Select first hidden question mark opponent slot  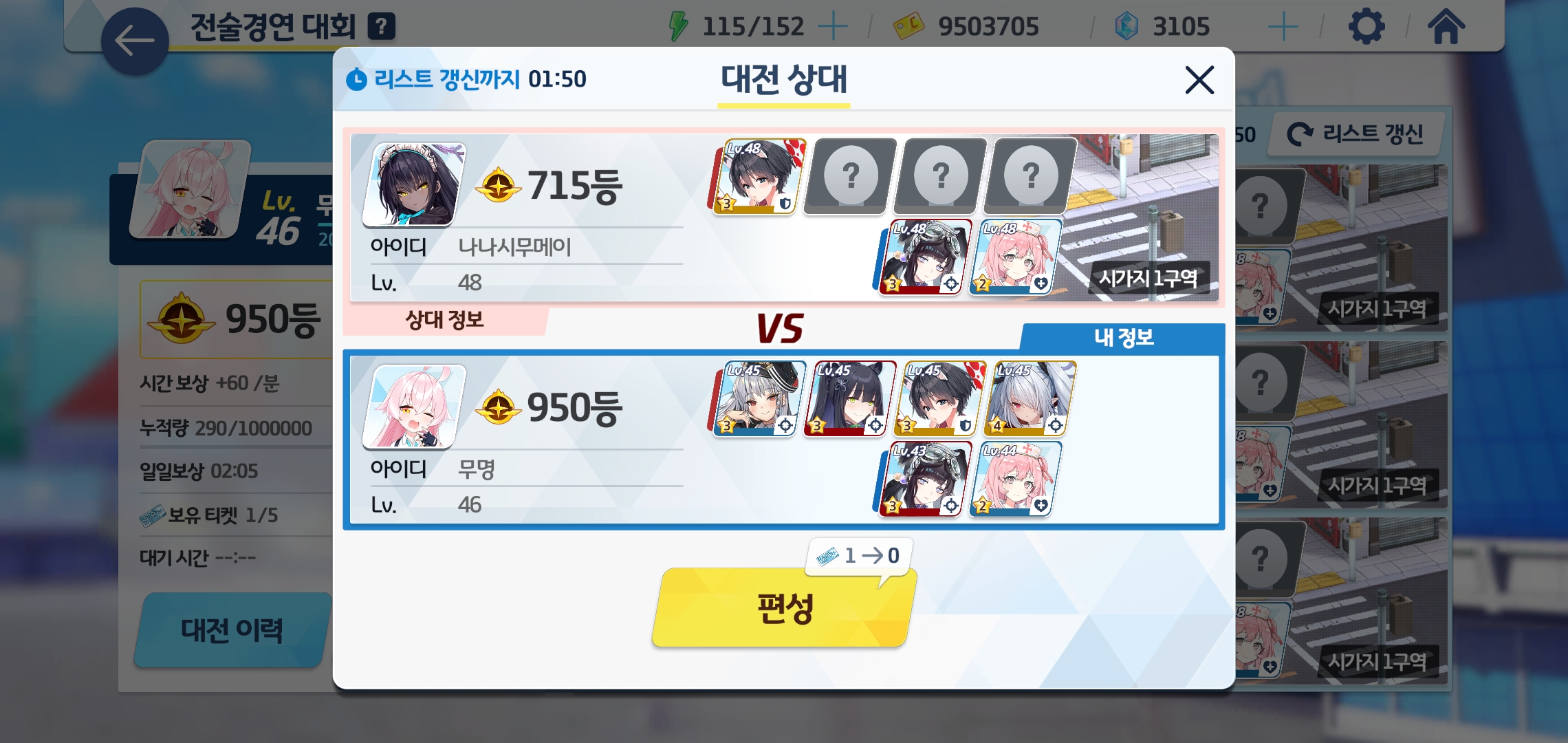pyautogui.click(x=850, y=176)
